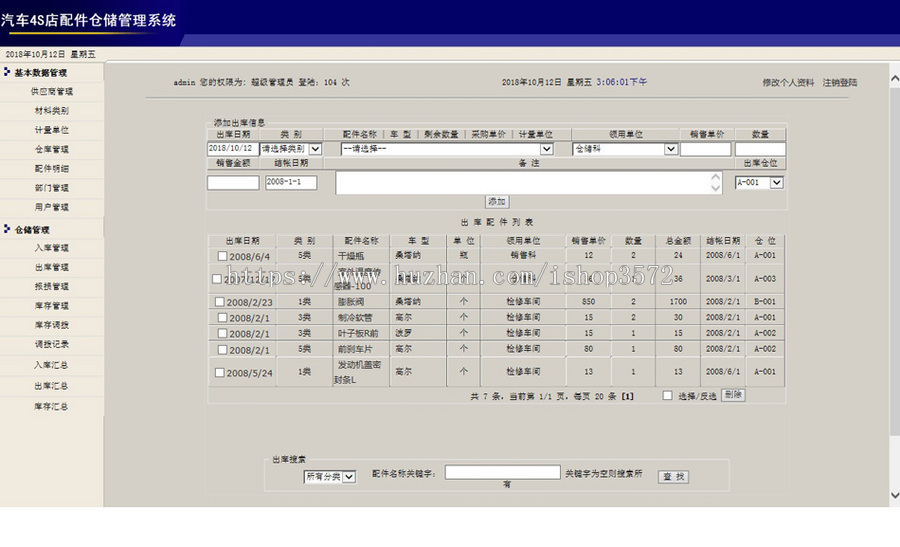900x547 pixels.
Task: Check the 叶子板R前 row checkbox
Action: [x=222, y=333]
